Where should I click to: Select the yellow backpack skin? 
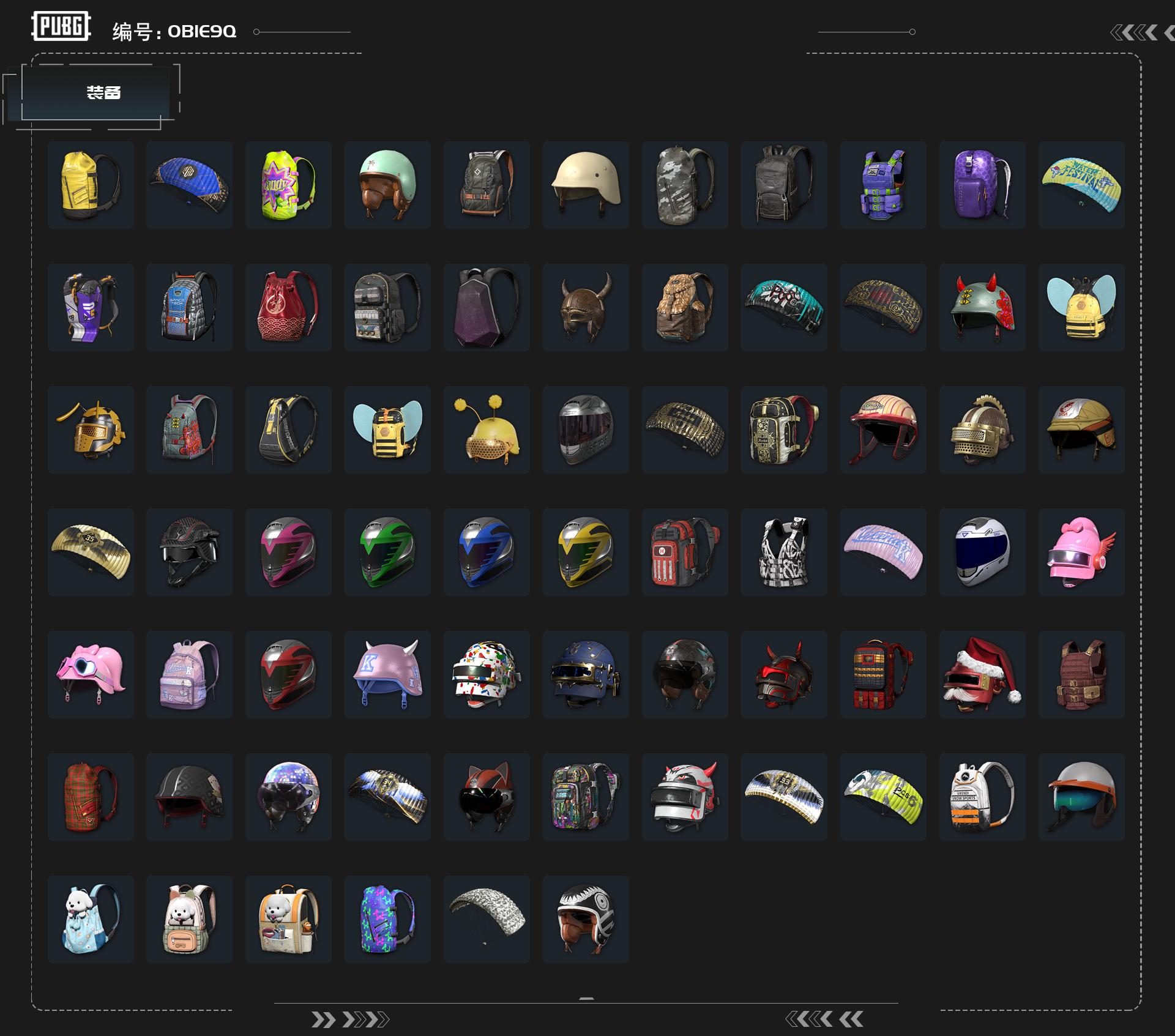coord(91,185)
